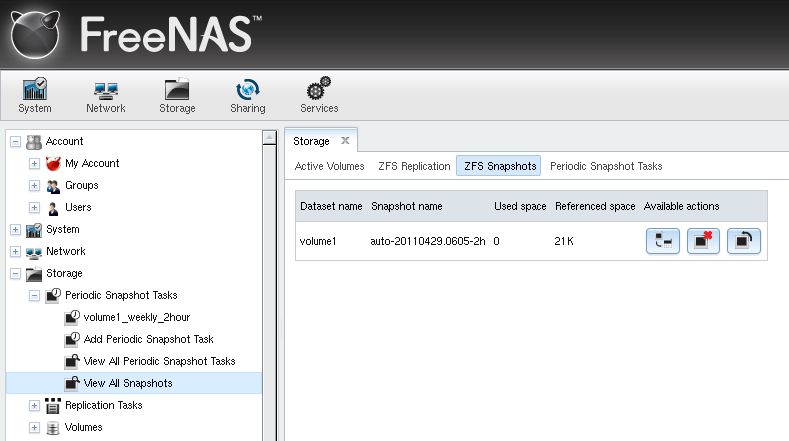789x441 pixels.
Task: Click the My Account daemon icon
Action: click(53, 164)
